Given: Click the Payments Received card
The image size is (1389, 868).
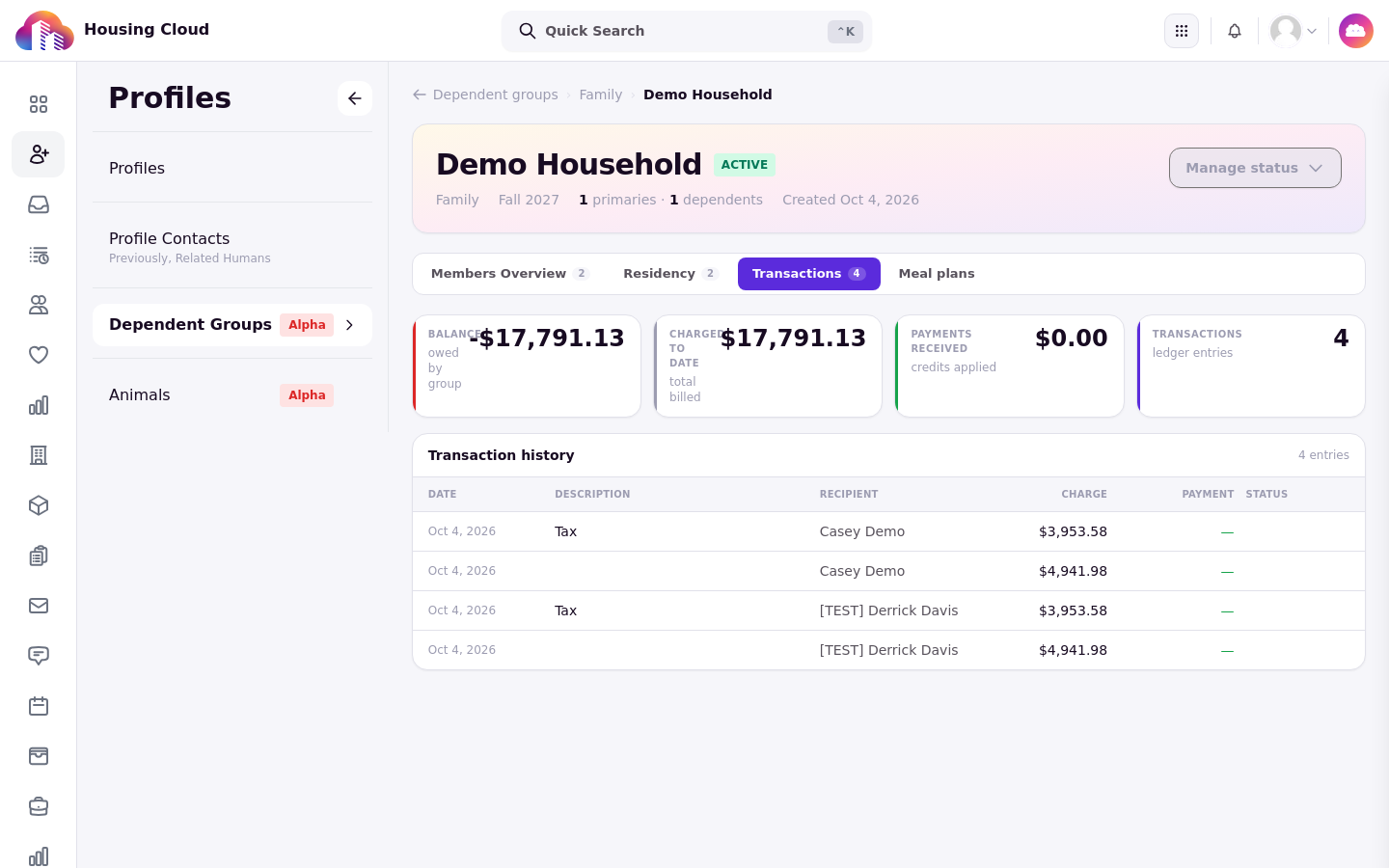Looking at the screenshot, I should tap(1010, 366).
